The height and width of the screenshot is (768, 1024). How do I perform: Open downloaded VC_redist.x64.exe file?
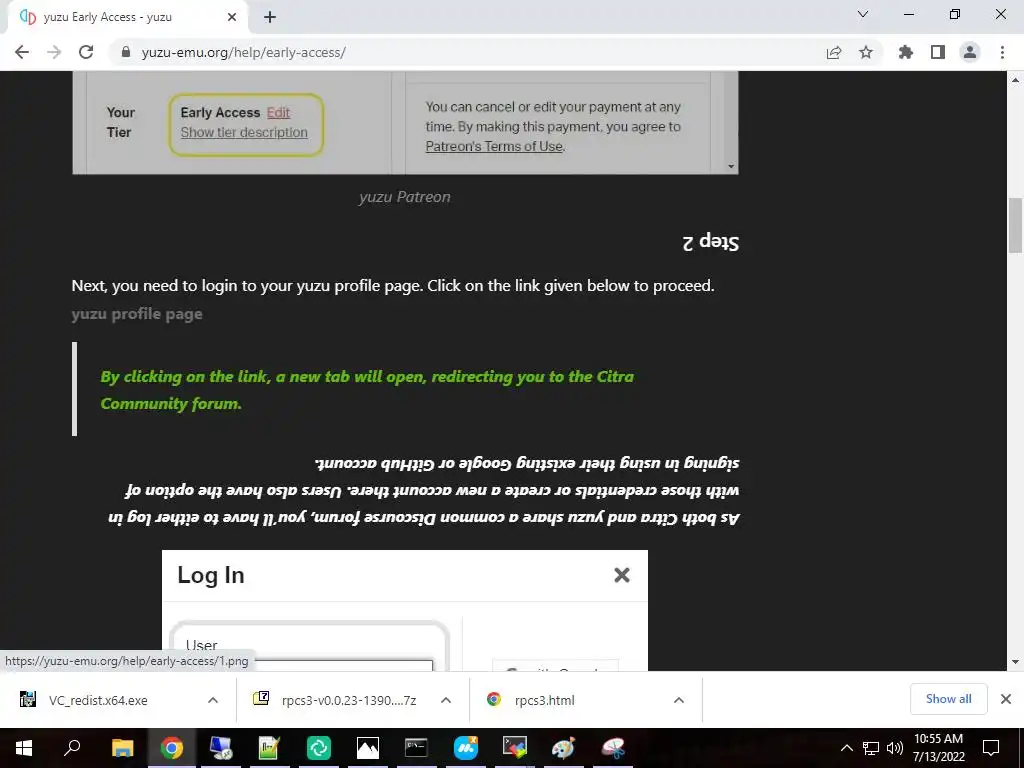98,700
